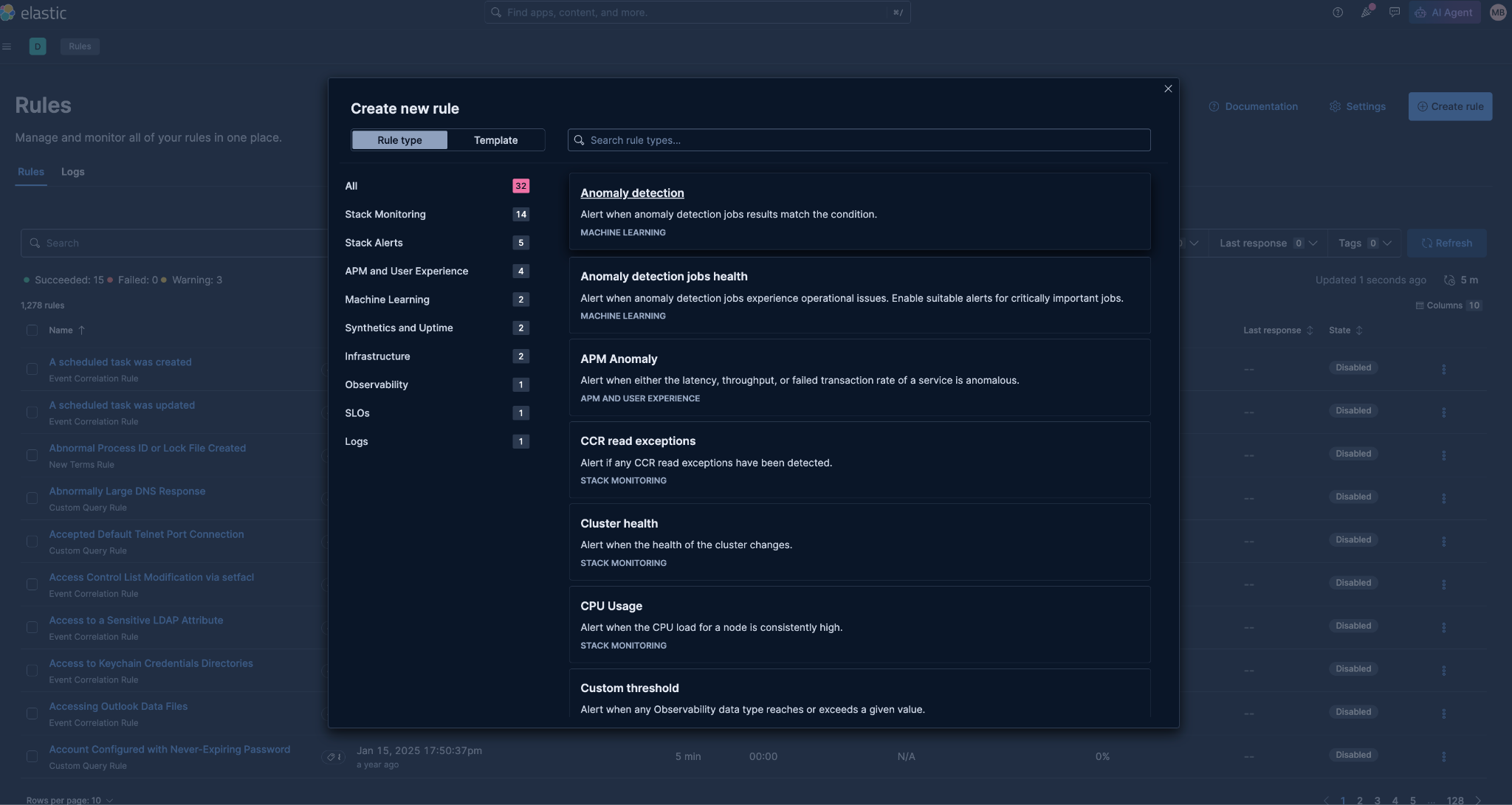Open the newsfeed celebration icon
This screenshot has height=805, width=1512.
coord(1367,12)
